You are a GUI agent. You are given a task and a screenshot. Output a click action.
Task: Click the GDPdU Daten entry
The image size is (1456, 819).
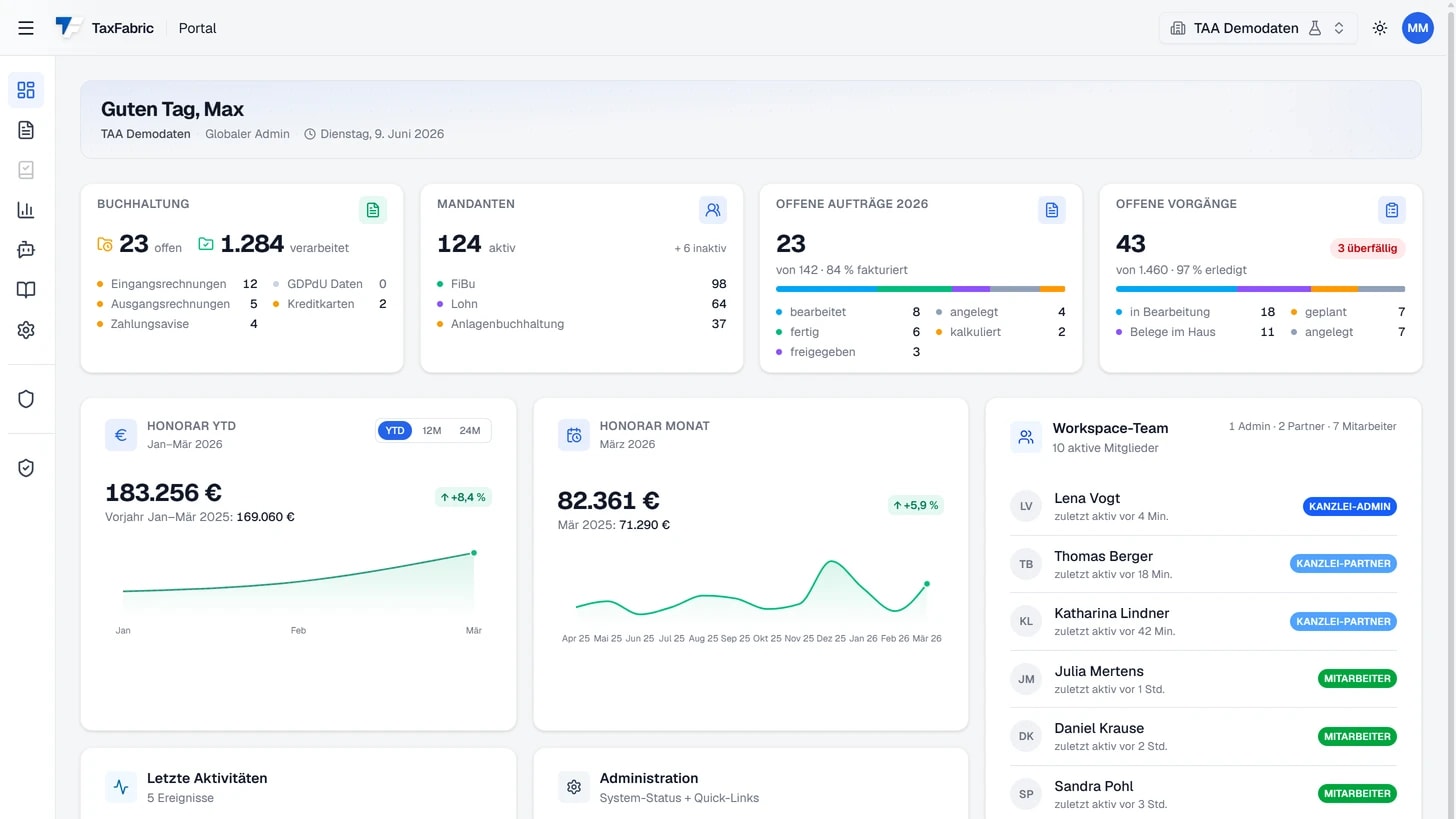pos(330,284)
